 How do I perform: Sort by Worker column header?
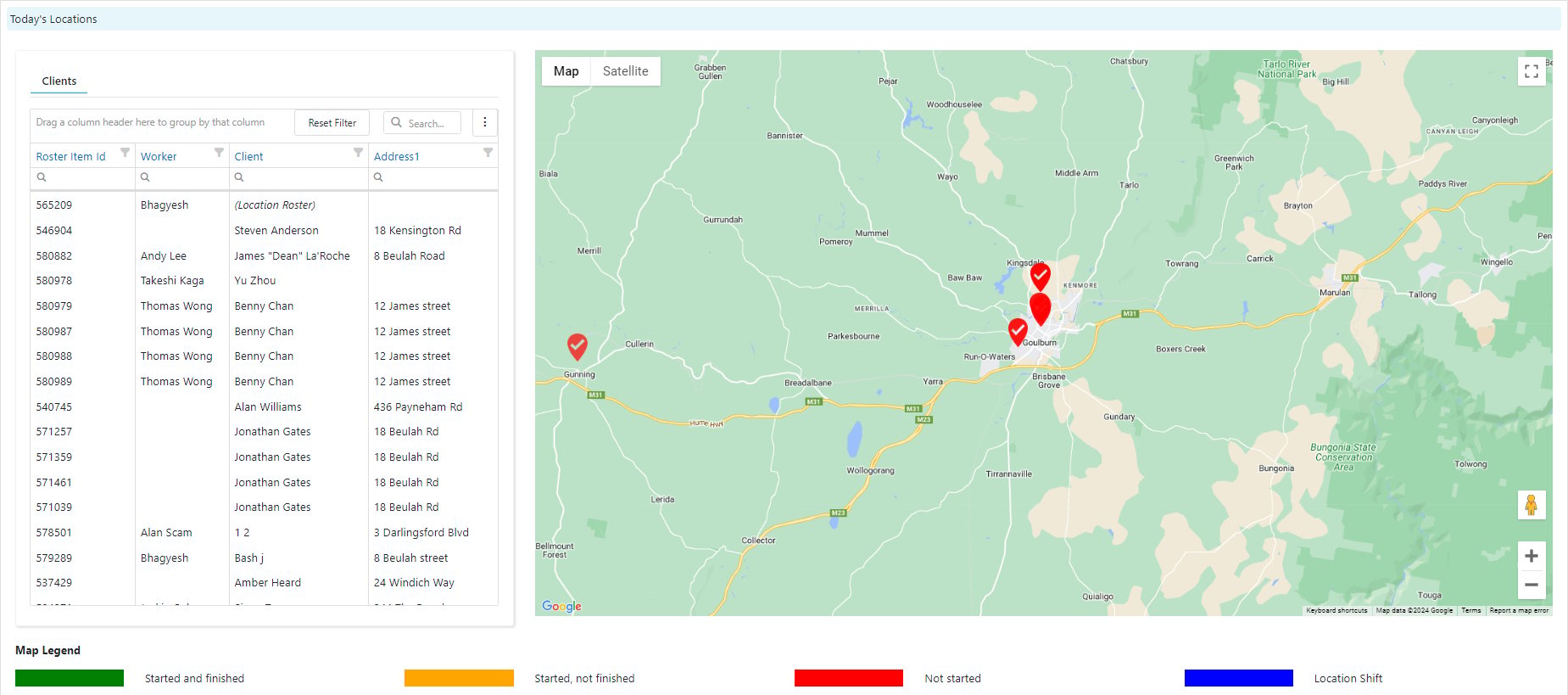point(159,157)
